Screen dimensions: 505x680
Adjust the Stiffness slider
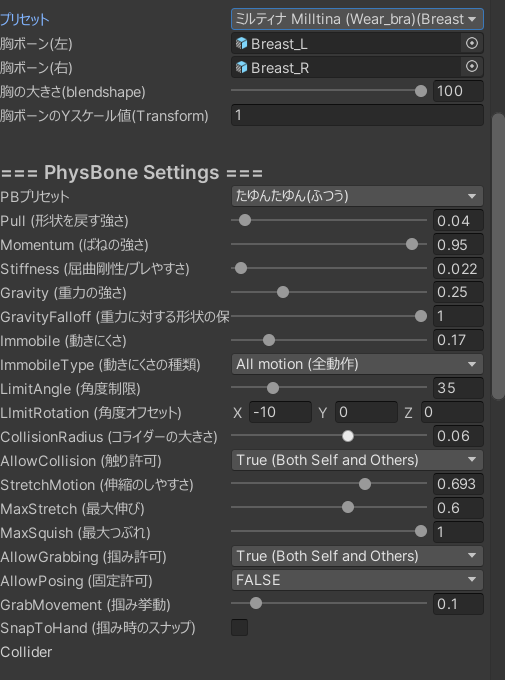coord(329,268)
